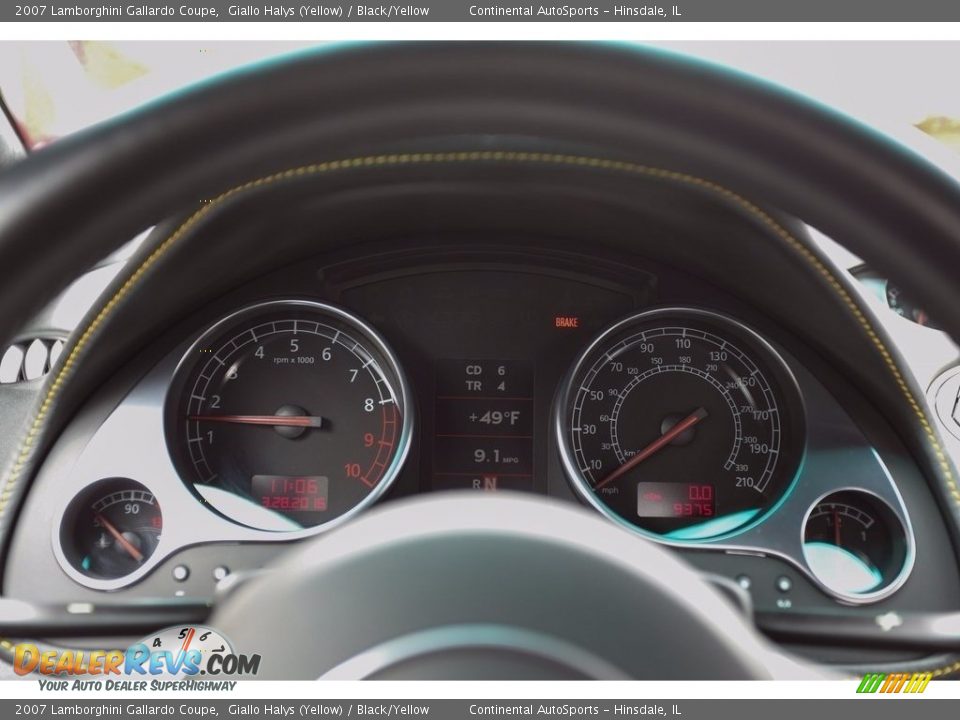Click "Giallo Halys (Yellow)" in the bottom caption
This screenshot has width=960, height=720.
285,710
